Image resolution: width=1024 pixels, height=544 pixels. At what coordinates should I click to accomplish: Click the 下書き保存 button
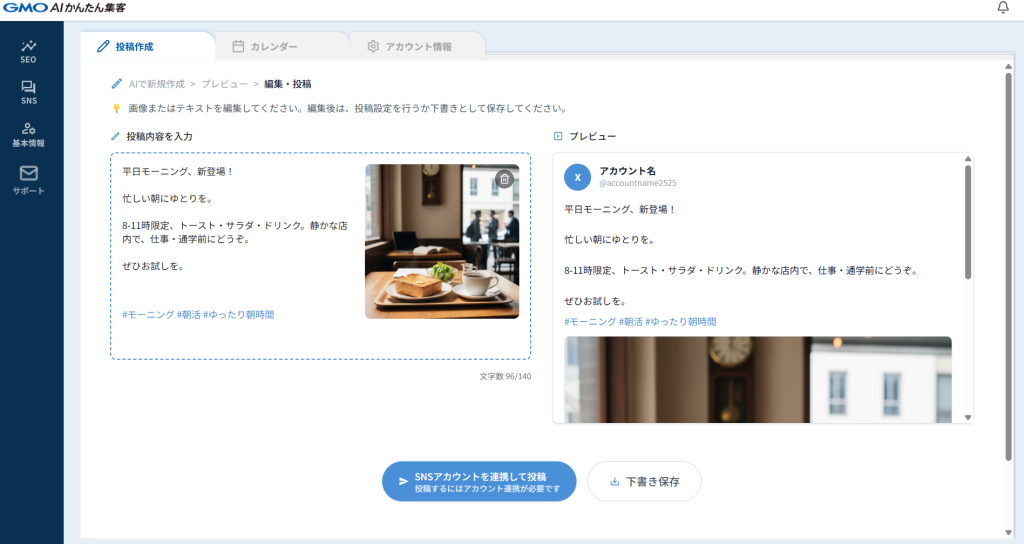tap(644, 481)
